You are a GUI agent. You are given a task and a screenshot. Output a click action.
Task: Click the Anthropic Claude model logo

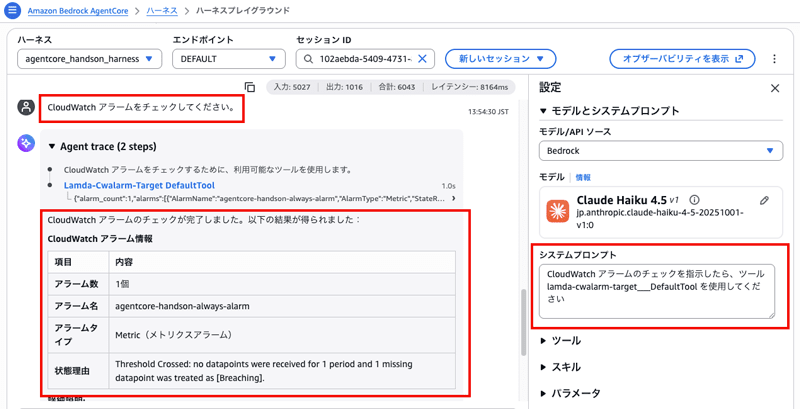coord(558,211)
